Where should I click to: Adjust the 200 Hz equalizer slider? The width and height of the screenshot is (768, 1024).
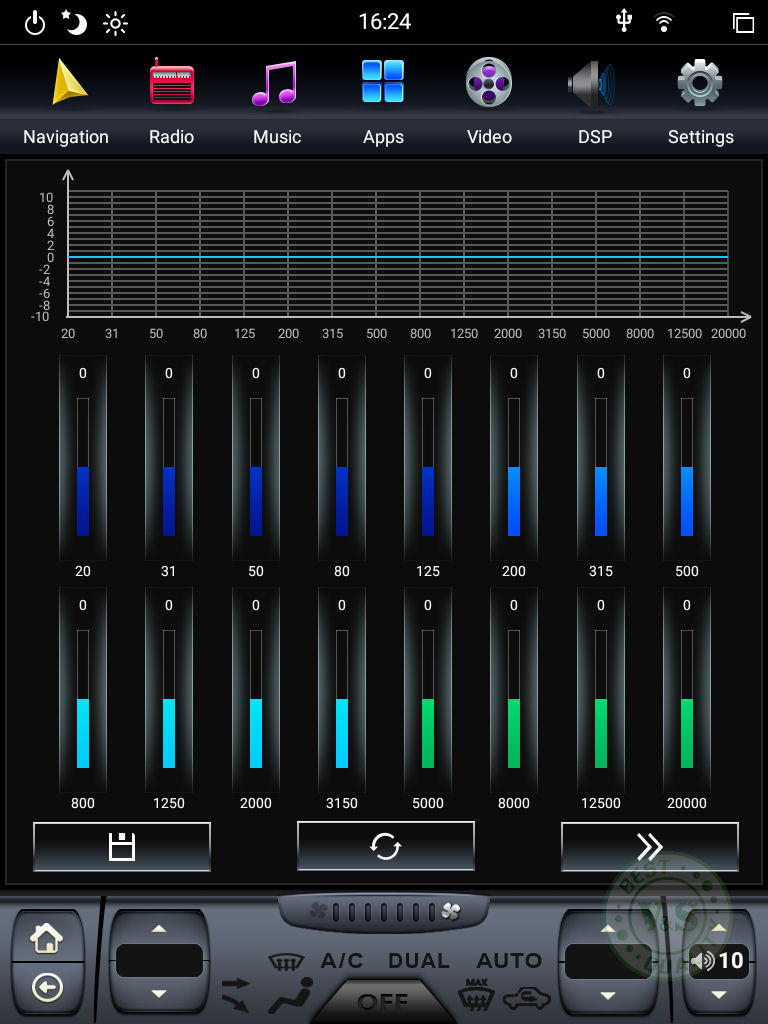click(x=514, y=467)
